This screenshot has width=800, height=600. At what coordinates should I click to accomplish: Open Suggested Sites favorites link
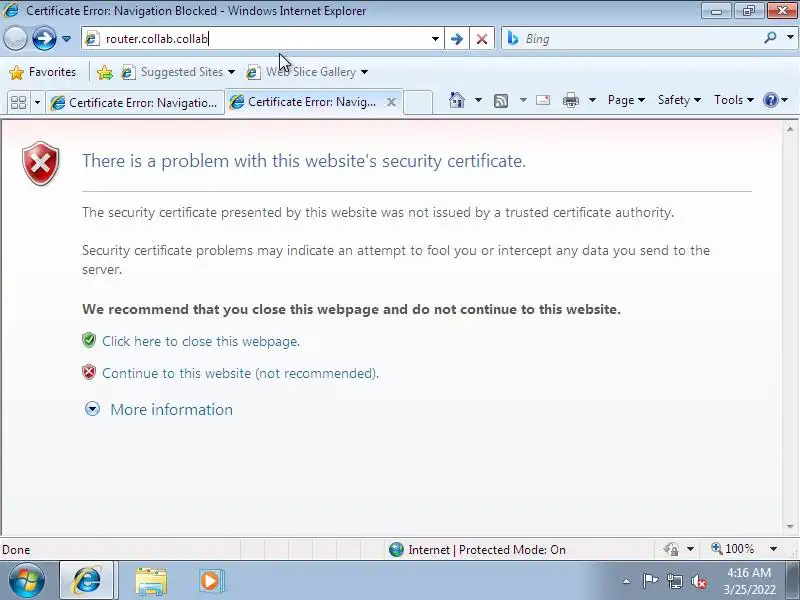[178, 72]
